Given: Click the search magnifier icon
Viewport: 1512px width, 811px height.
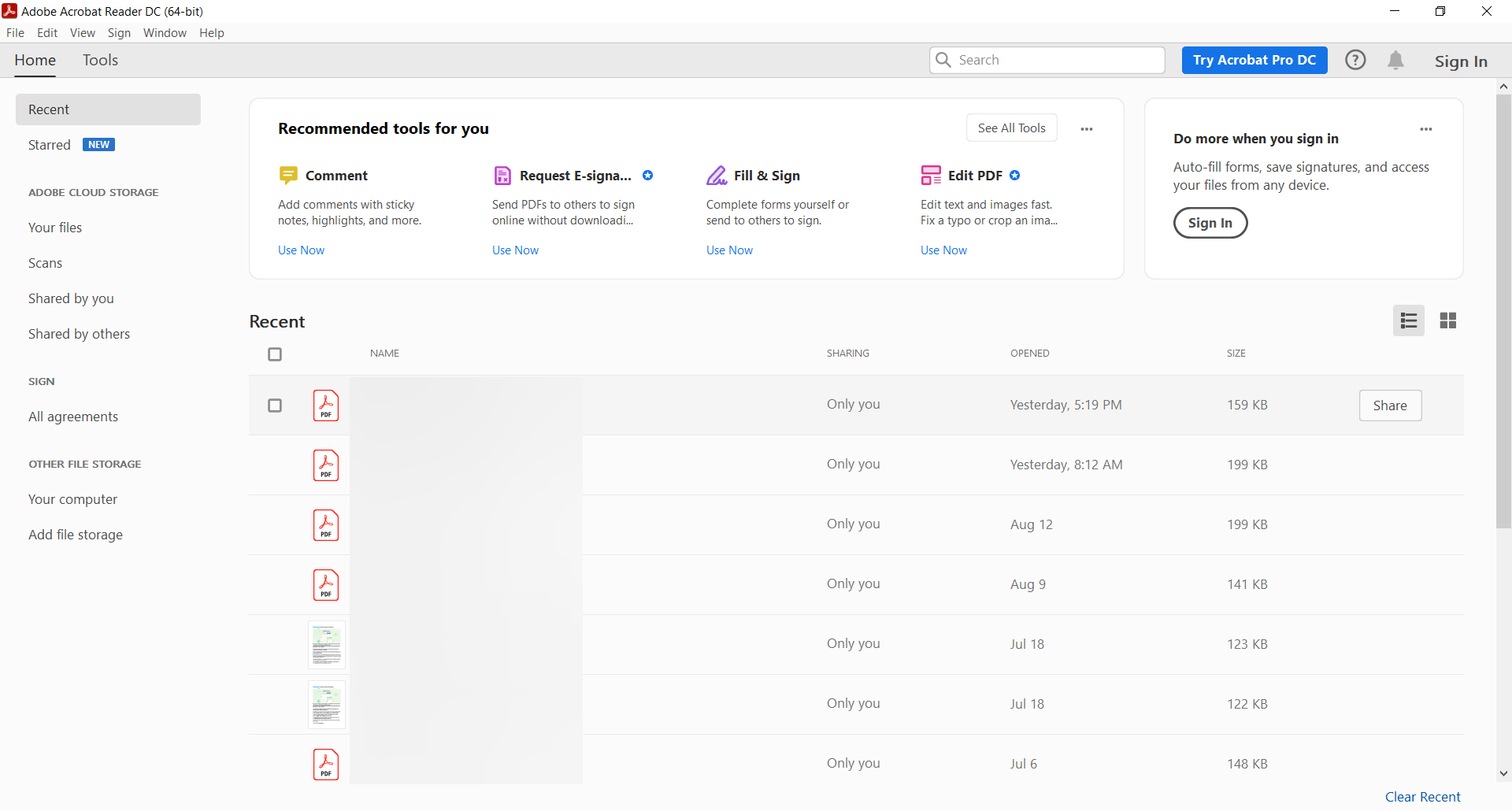Looking at the screenshot, I should click(943, 60).
